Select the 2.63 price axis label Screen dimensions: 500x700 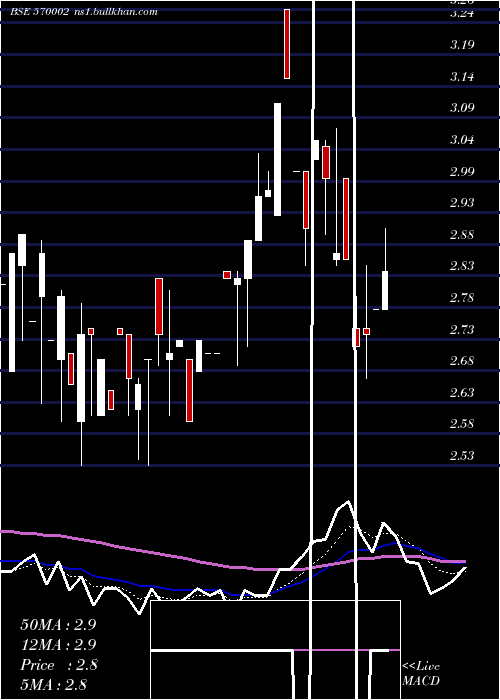462,392
